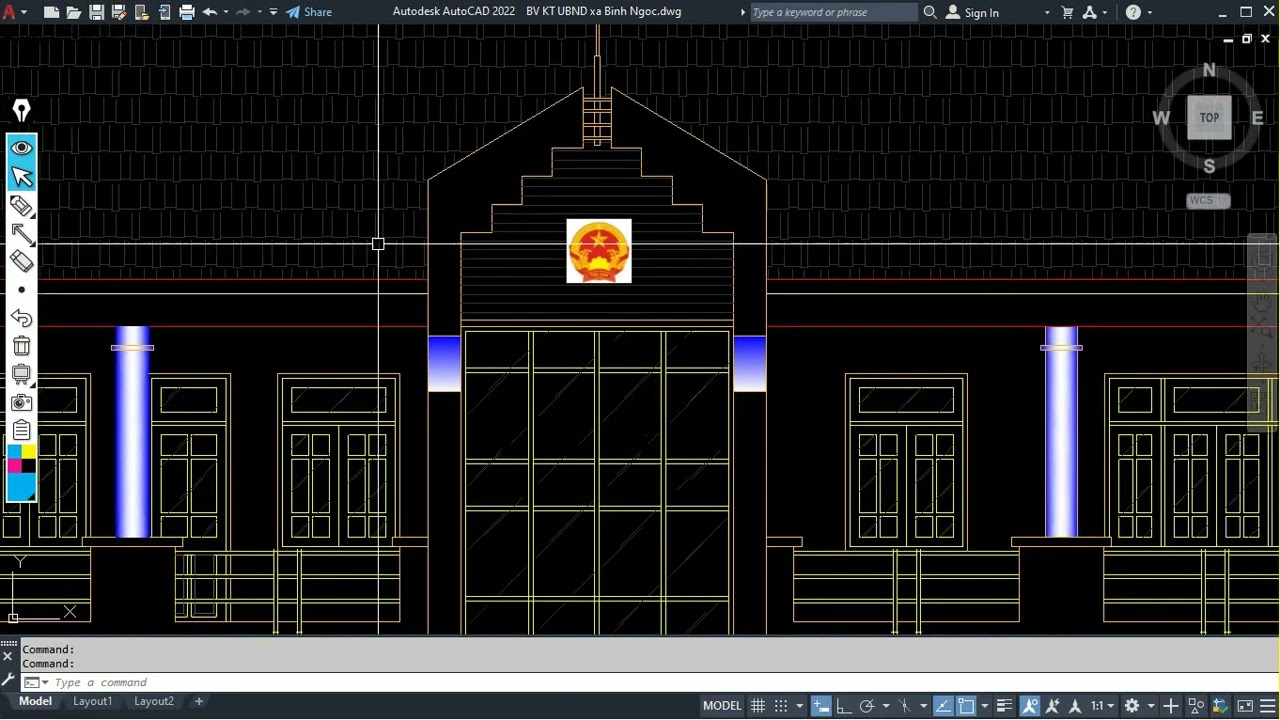
Task: Open the Redo history dropdown arrow
Action: tap(259, 12)
